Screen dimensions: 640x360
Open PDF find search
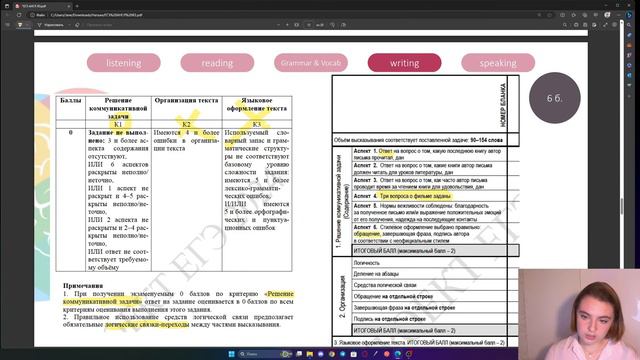(x=565, y=25)
